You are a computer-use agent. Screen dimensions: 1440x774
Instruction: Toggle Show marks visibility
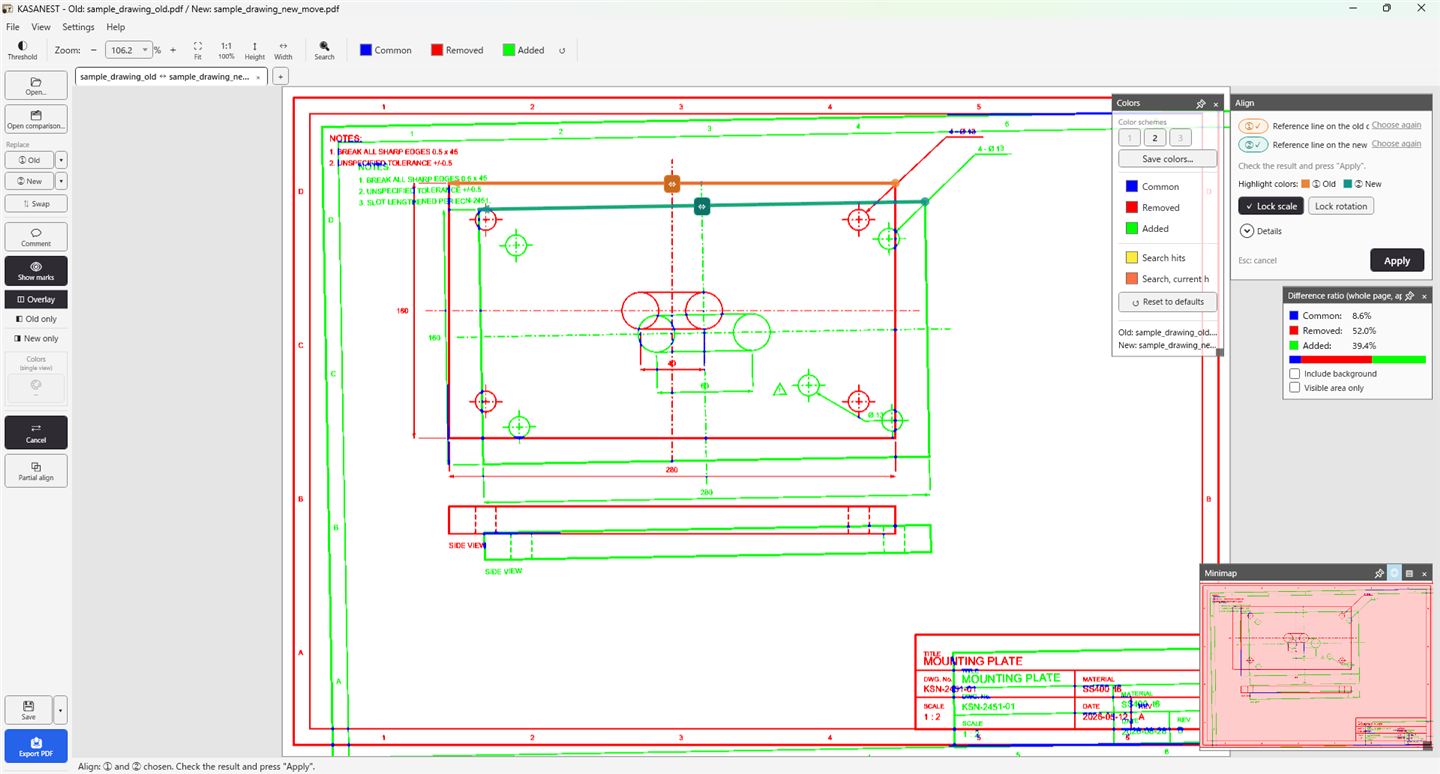tap(36, 271)
